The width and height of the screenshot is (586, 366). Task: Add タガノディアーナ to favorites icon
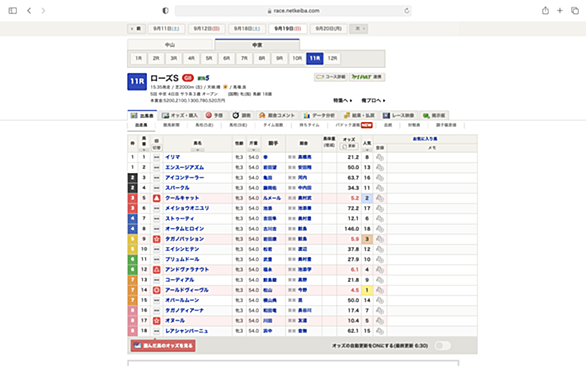[x=380, y=310]
